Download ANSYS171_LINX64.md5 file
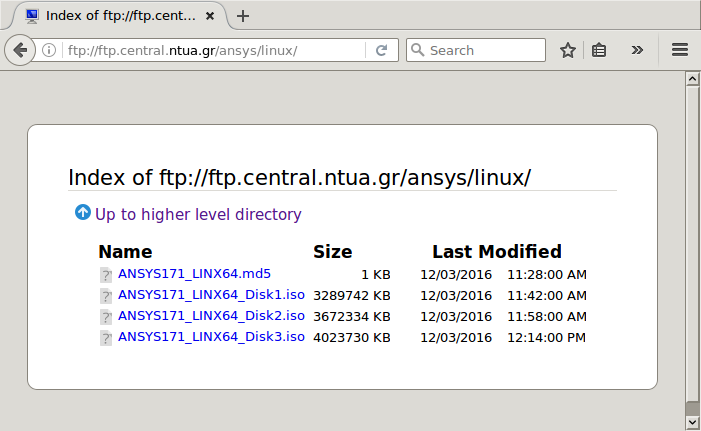The width and height of the screenshot is (701, 431). coord(194,274)
